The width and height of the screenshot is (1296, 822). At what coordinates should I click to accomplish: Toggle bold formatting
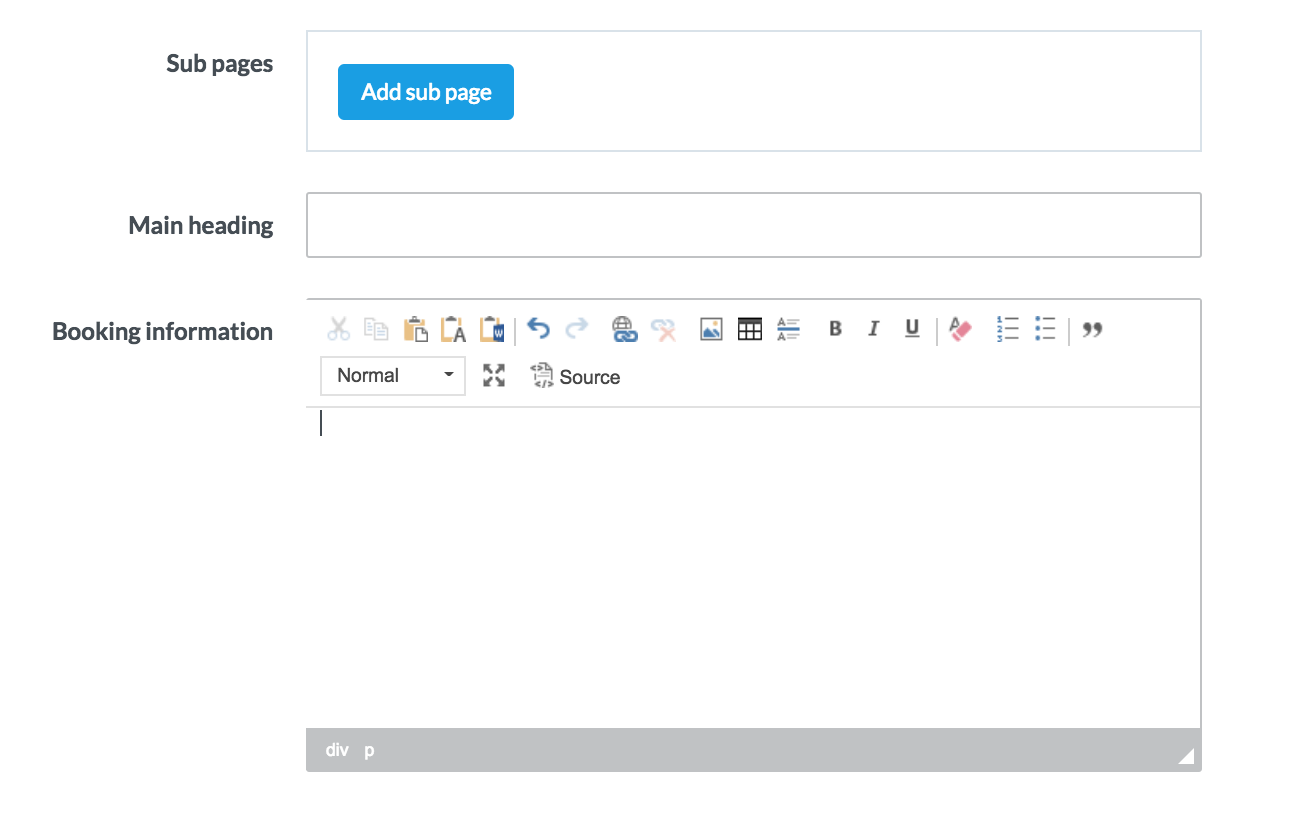(x=835, y=329)
